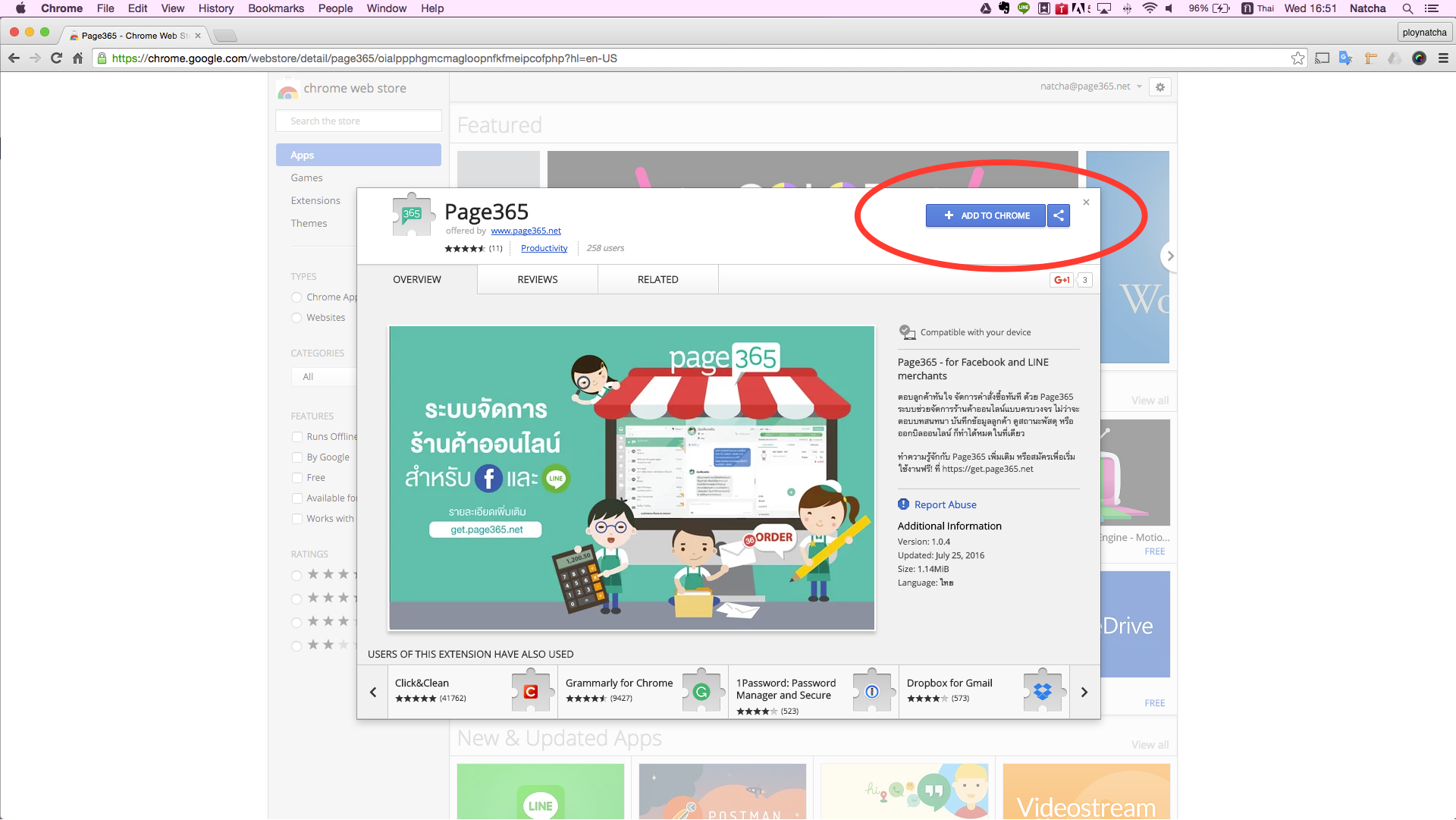Switch to the Overview tab

point(416,279)
